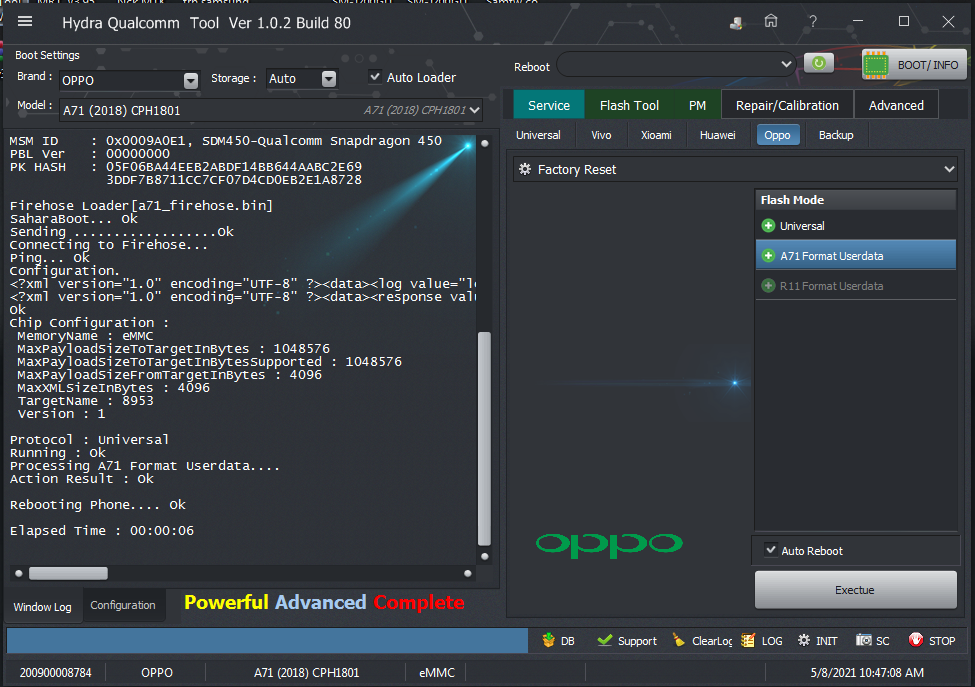Open the Repair/Calibration tab
This screenshot has height=687, width=975.
click(x=787, y=105)
